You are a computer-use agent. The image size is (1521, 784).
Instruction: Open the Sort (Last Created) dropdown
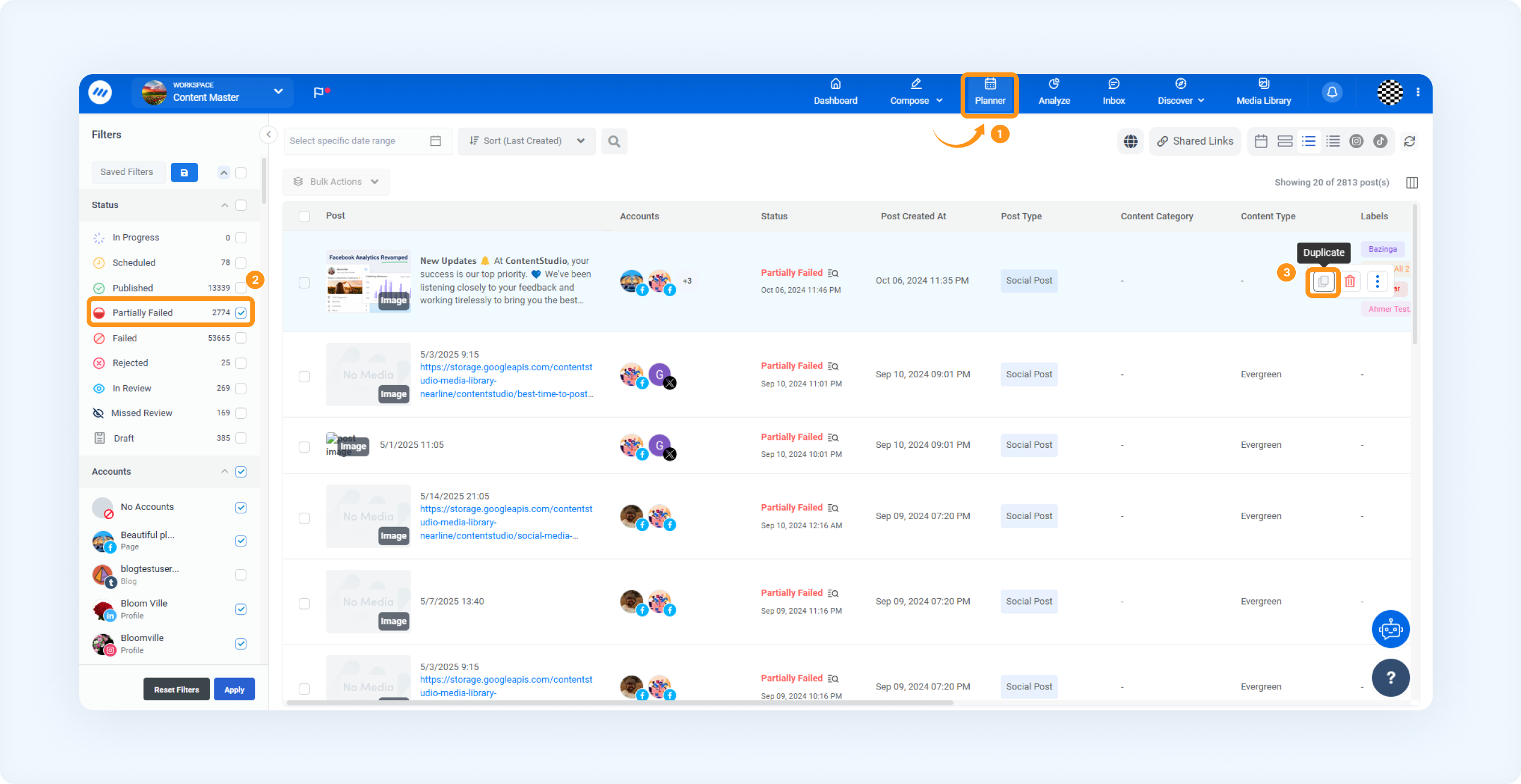[x=527, y=141]
